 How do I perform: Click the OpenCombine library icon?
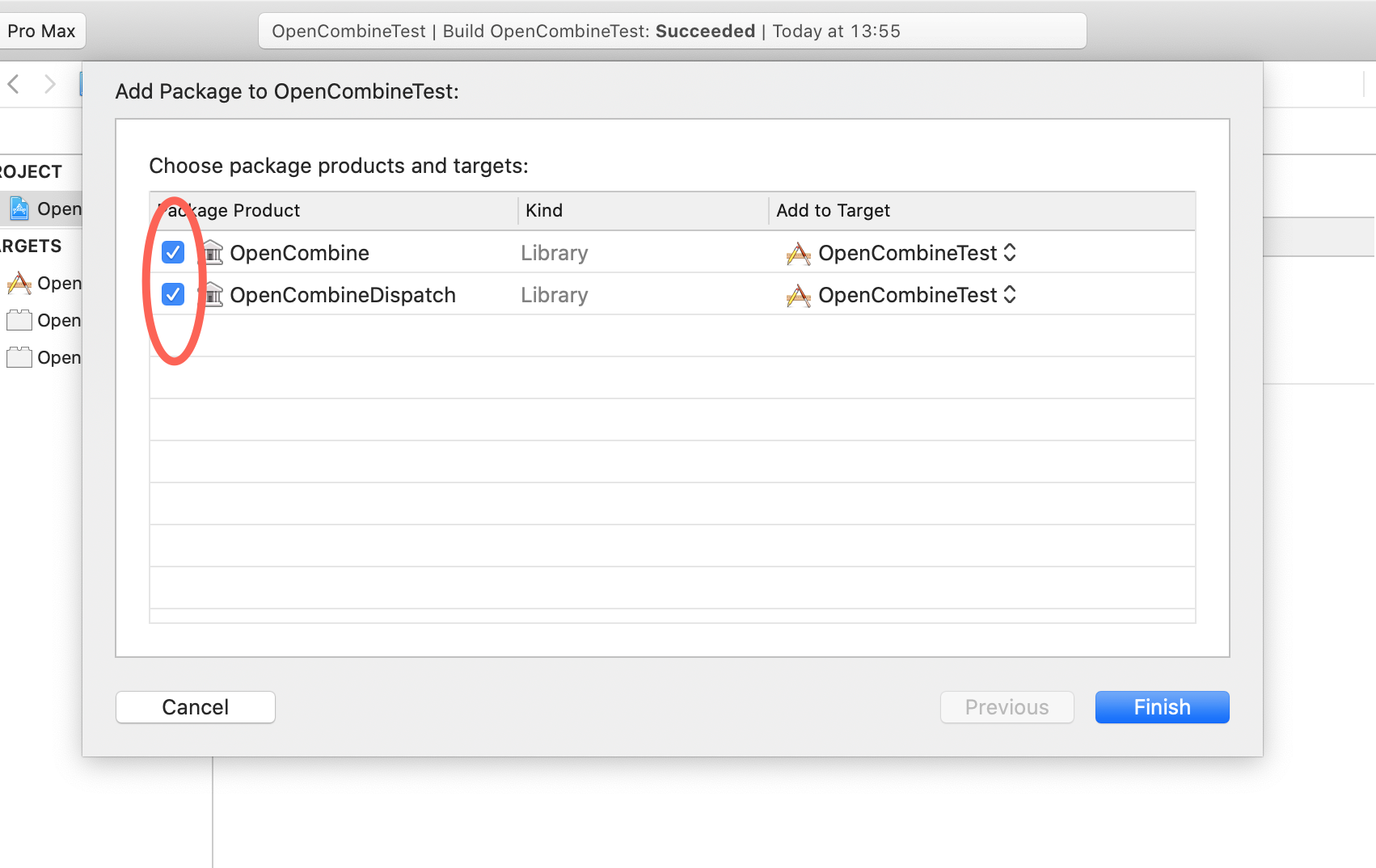click(x=211, y=252)
